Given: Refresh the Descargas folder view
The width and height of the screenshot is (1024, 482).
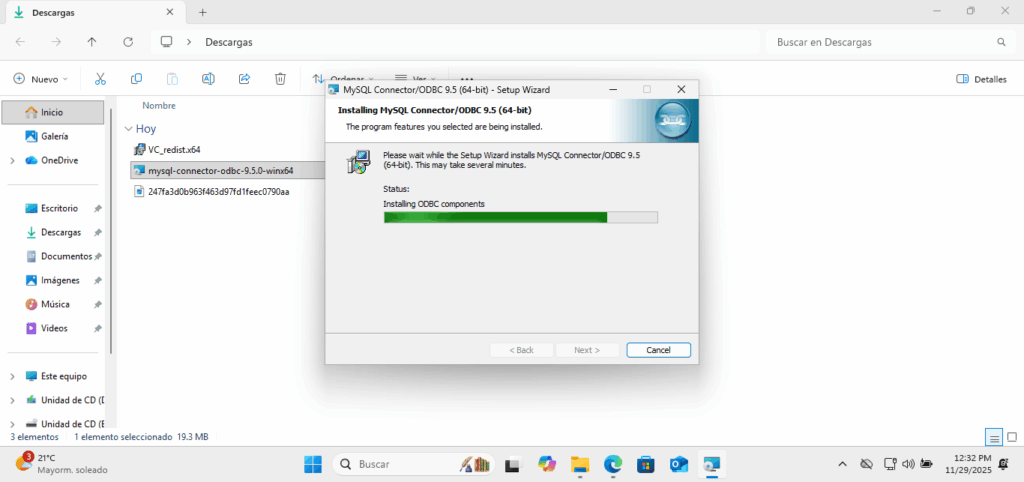Looking at the screenshot, I should [127, 42].
